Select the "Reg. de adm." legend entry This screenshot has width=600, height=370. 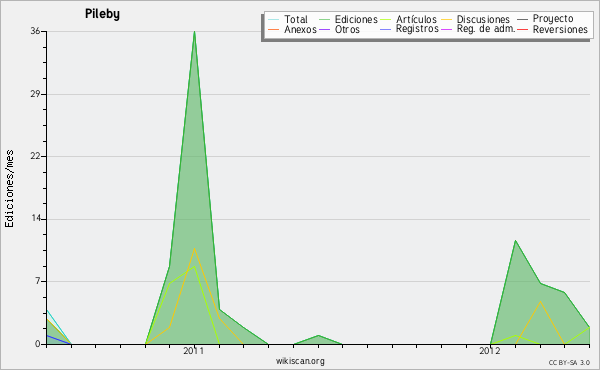click(x=486, y=29)
